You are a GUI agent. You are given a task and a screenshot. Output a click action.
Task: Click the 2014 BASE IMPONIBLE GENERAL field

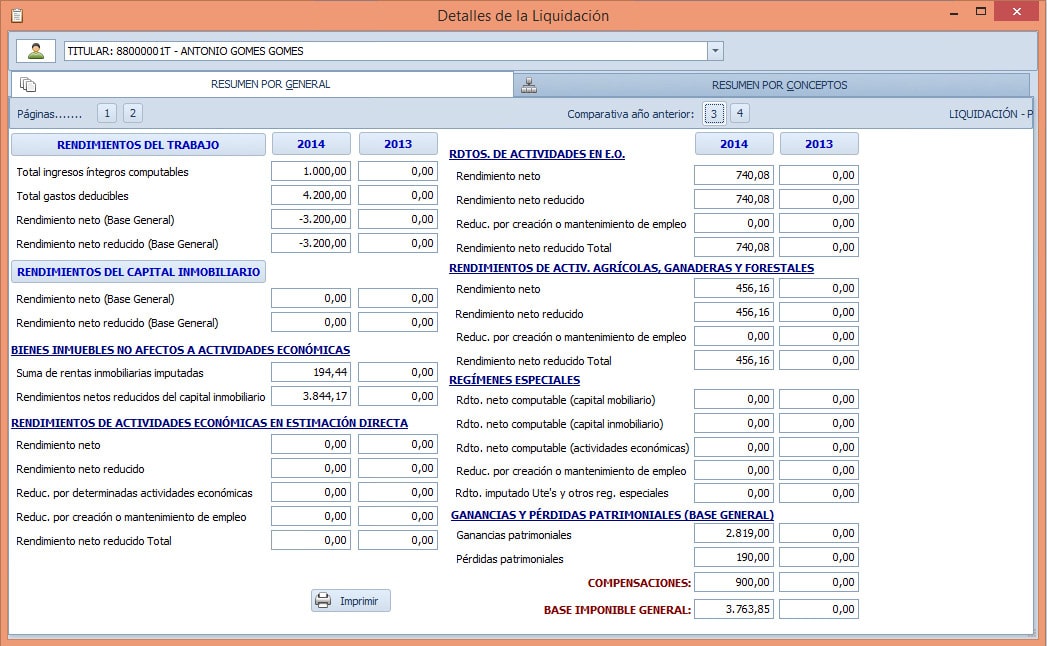tap(734, 609)
